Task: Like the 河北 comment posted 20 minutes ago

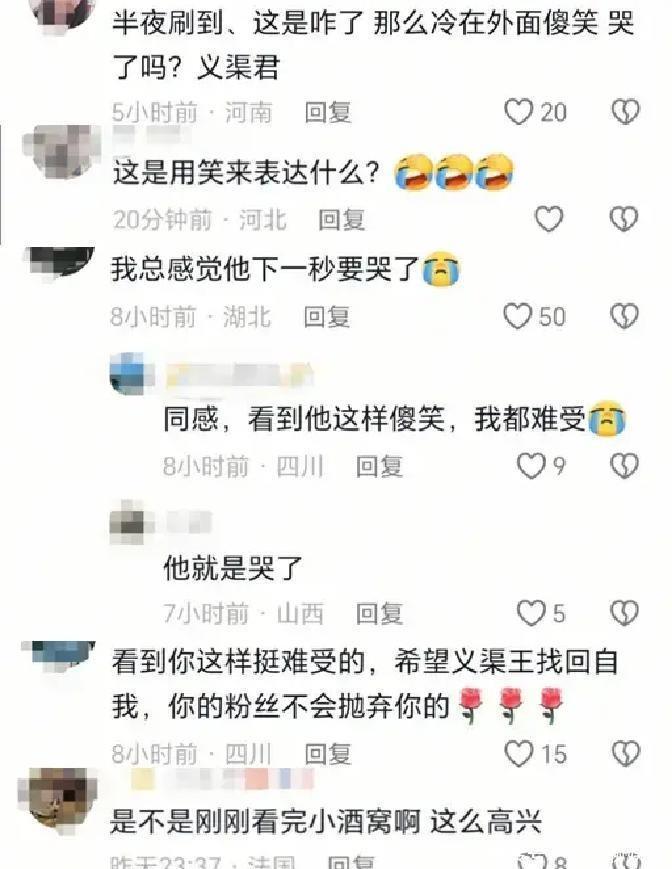Action: tap(549, 219)
